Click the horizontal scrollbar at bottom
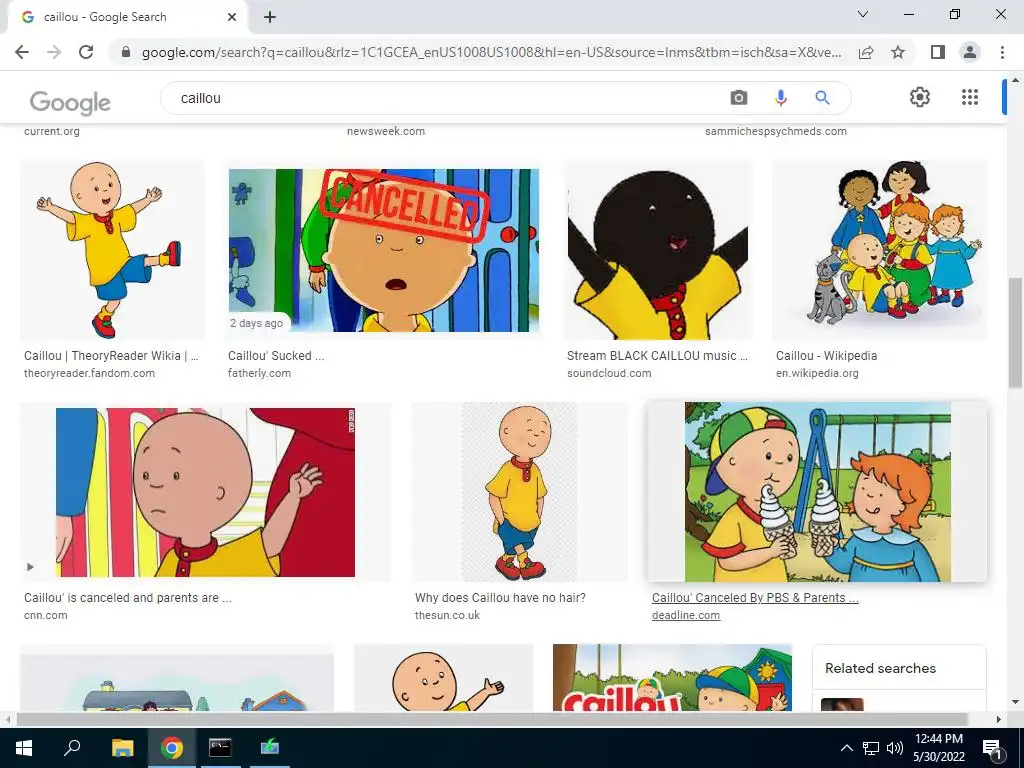Image resolution: width=1024 pixels, height=768 pixels. tap(492, 719)
